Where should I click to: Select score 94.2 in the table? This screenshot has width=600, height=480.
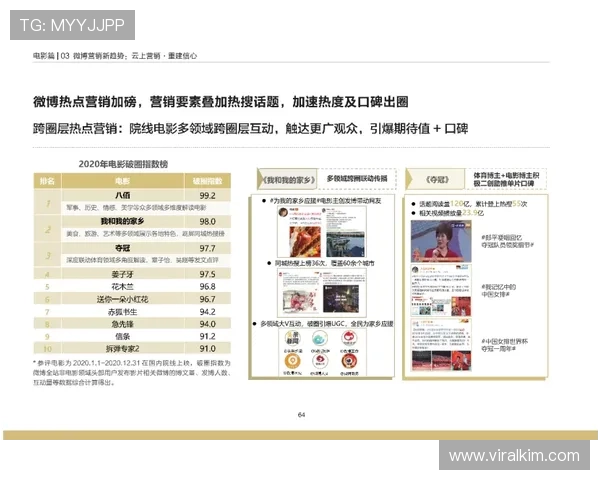click(x=207, y=312)
